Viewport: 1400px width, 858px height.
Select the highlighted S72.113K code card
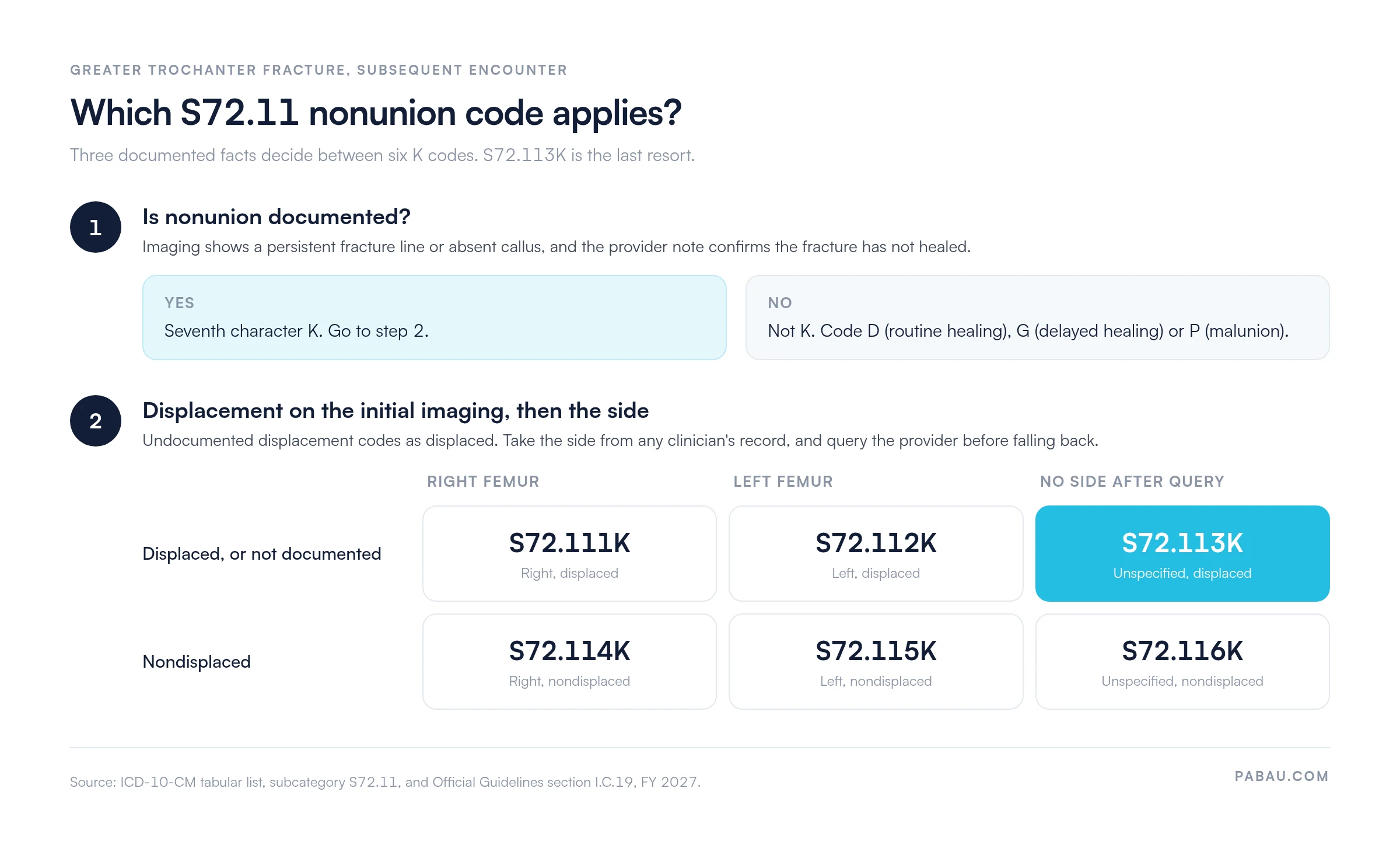point(1182,553)
